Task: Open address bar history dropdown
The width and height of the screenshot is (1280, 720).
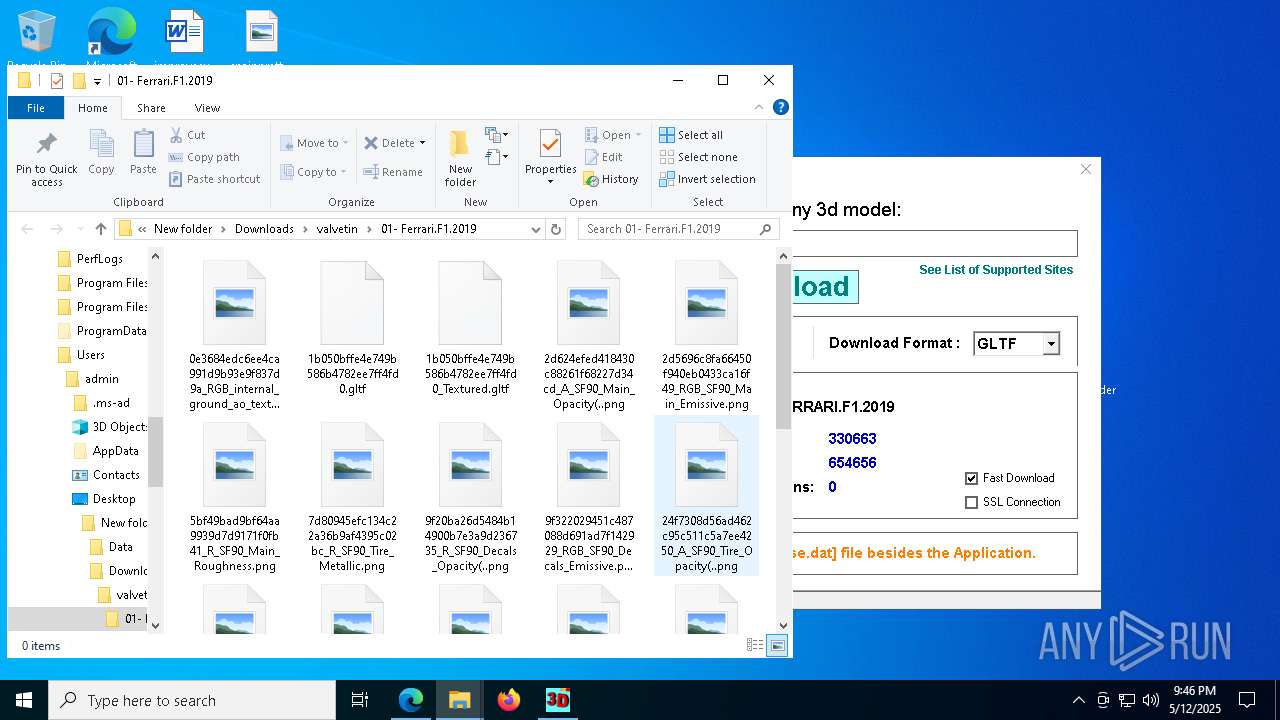Action: pyautogui.click(x=536, y=229)
